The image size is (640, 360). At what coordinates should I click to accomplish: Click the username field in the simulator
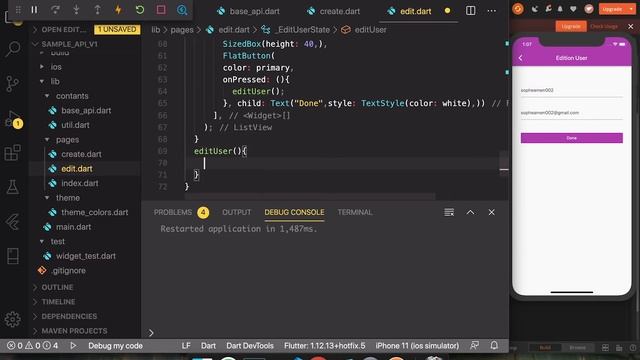click(x=571, y=90)
